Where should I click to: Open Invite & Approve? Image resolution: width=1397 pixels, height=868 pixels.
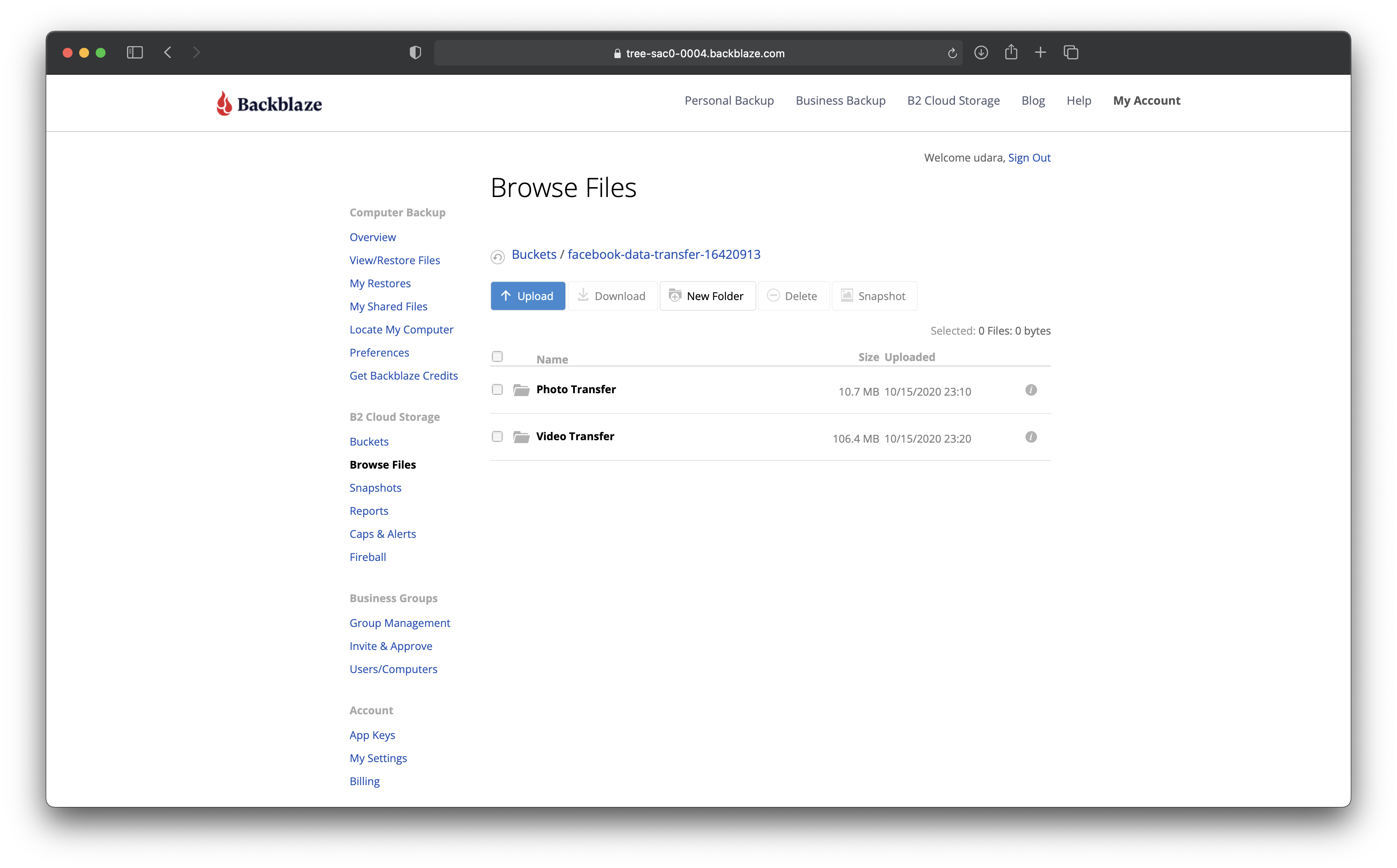390,646
